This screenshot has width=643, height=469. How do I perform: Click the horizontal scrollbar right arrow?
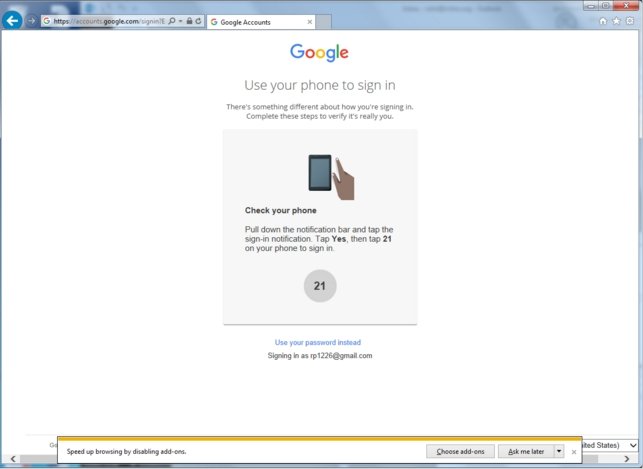click(x=627, y=459)
